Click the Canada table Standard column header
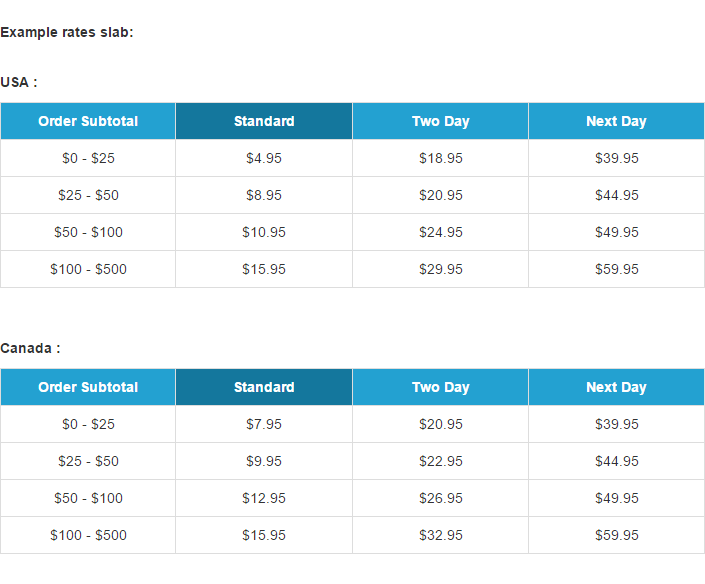The width and height of the screenshot is (705, 584). (x=264, y=387)
